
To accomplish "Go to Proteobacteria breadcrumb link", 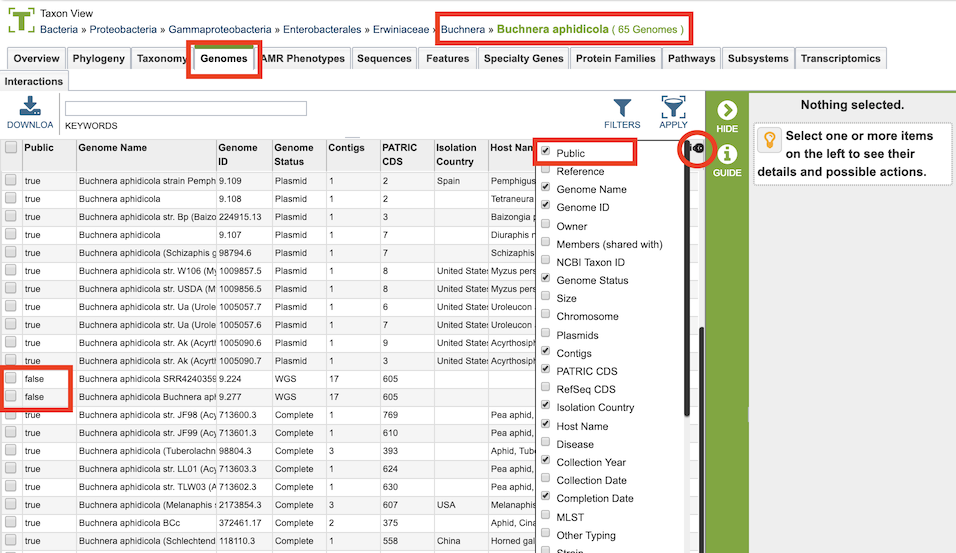I will coord(123,29).
